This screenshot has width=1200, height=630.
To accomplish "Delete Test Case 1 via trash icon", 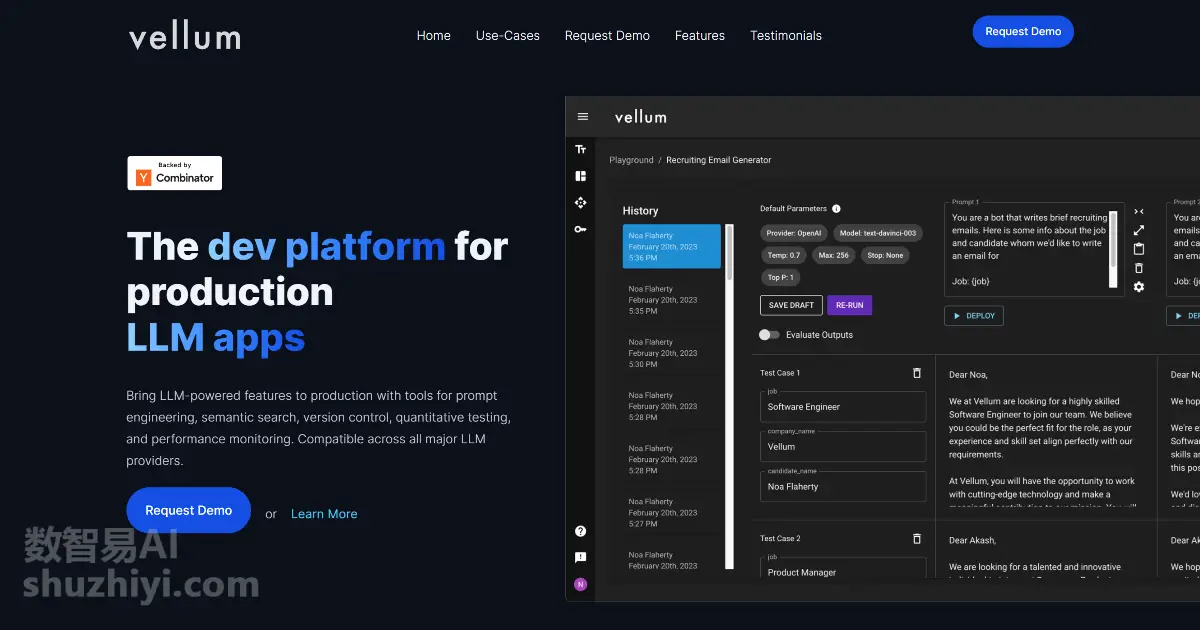I will [917, 373].
